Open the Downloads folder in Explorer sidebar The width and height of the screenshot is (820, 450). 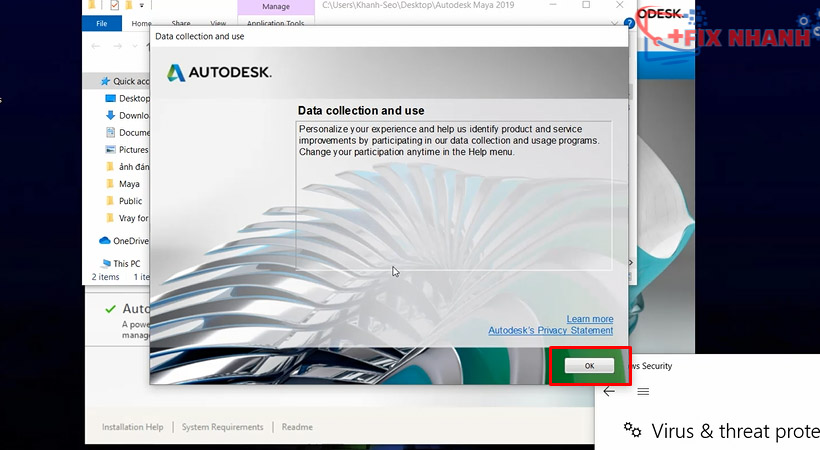click(128, 116)
